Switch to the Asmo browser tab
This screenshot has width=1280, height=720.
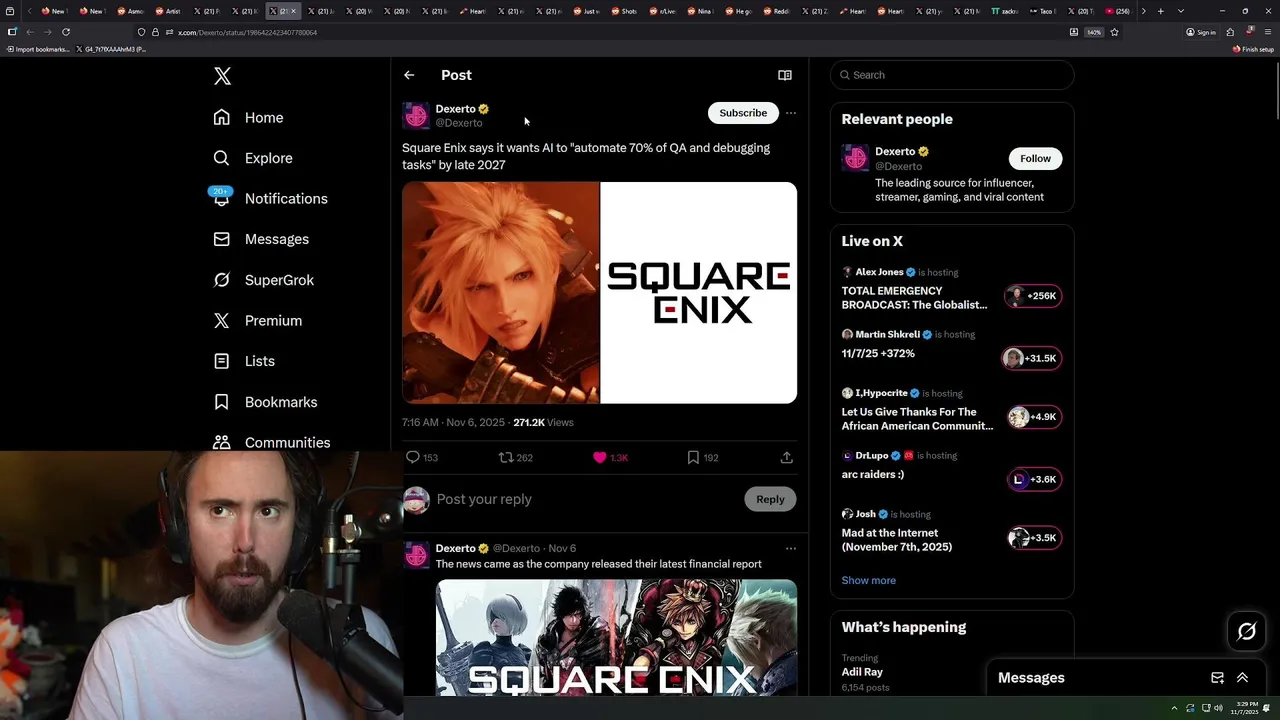click(x=129, y=11)
